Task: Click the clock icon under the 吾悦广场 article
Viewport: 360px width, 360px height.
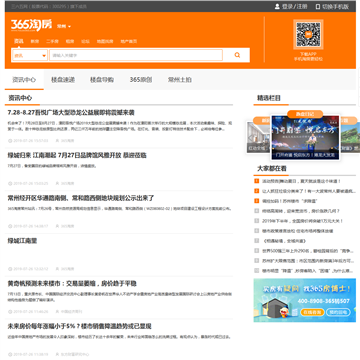Action: 10,141
